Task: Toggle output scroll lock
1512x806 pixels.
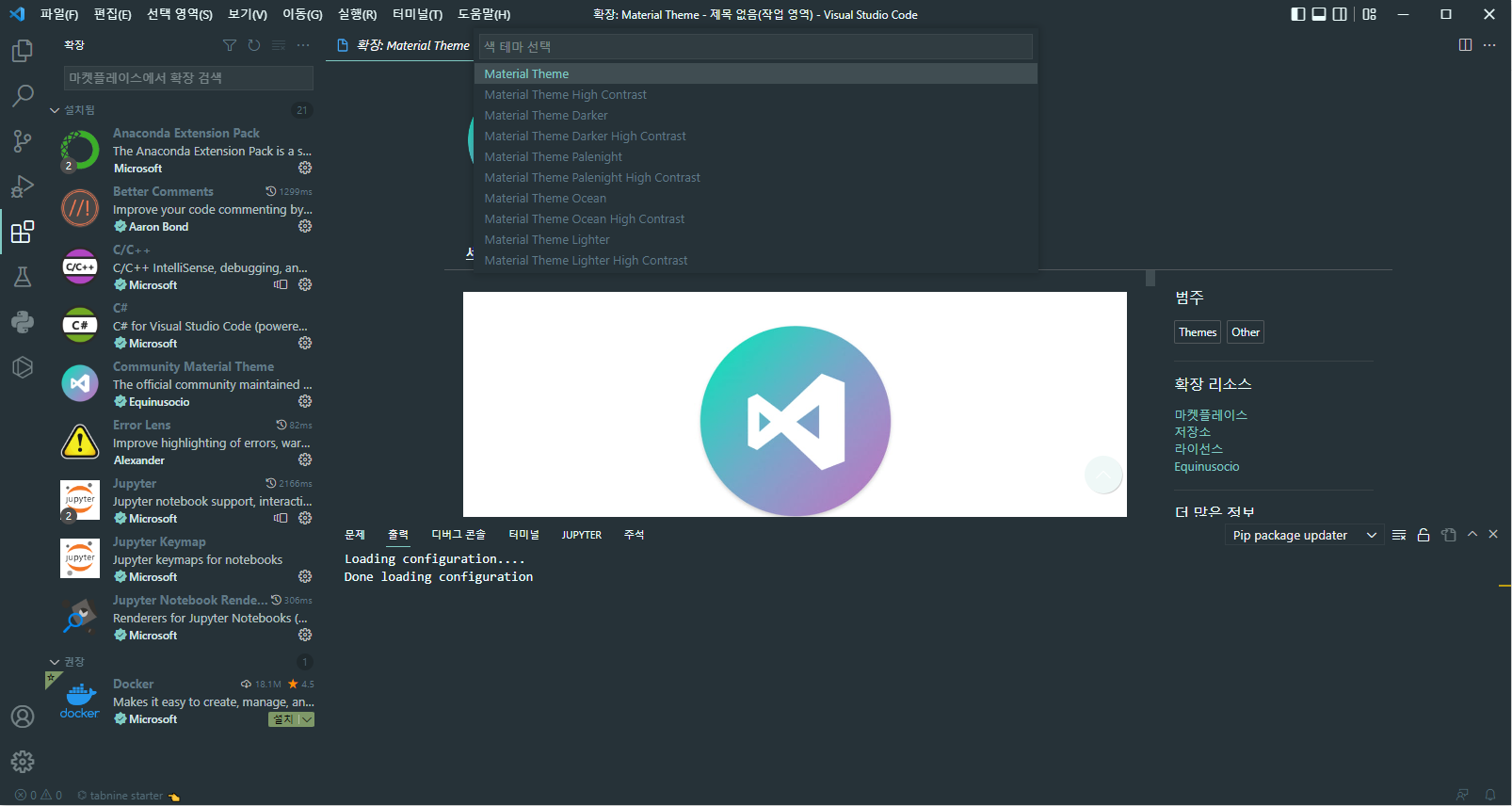Action: tap(1424, 535)
